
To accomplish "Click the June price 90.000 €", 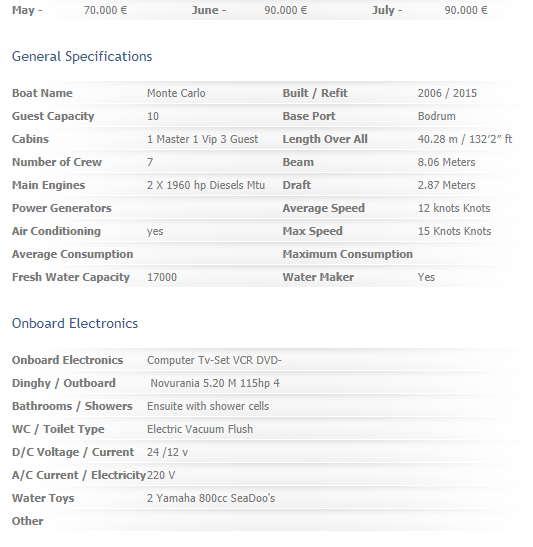I will [x=286, y=10].
